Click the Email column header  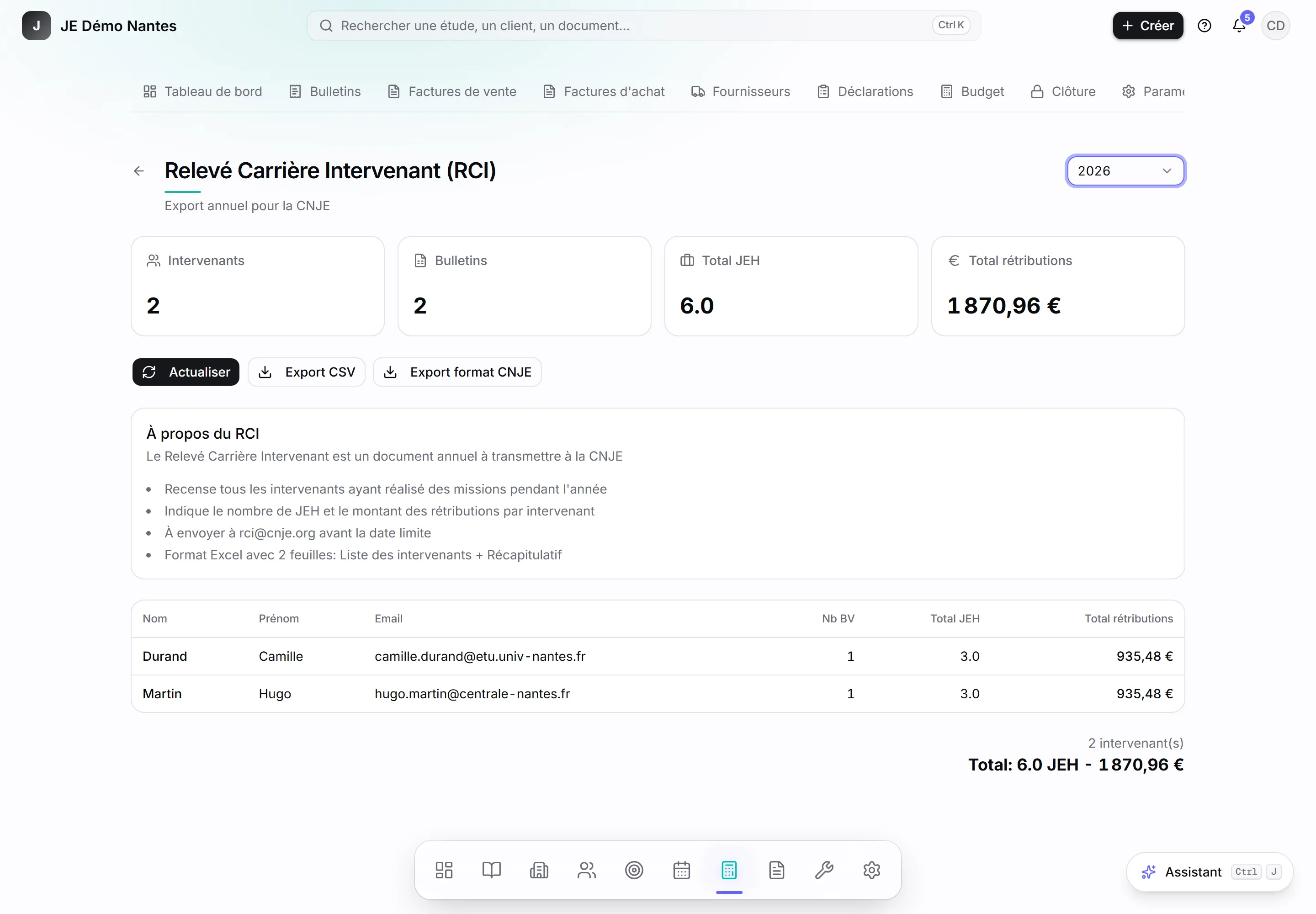[x=388, y=618]
